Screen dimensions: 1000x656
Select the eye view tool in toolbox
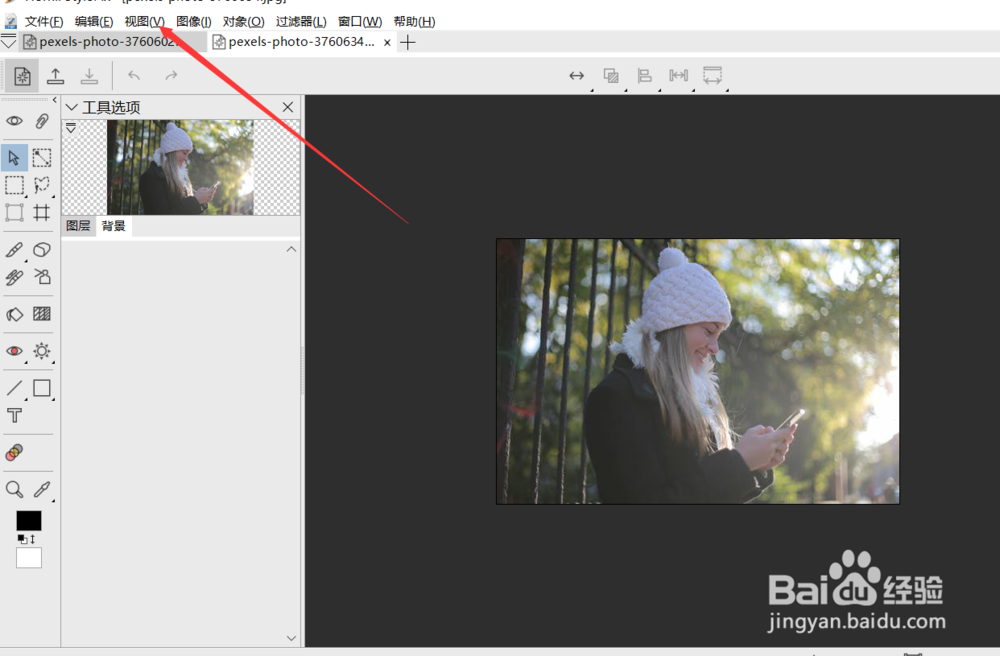click(14, 121)
